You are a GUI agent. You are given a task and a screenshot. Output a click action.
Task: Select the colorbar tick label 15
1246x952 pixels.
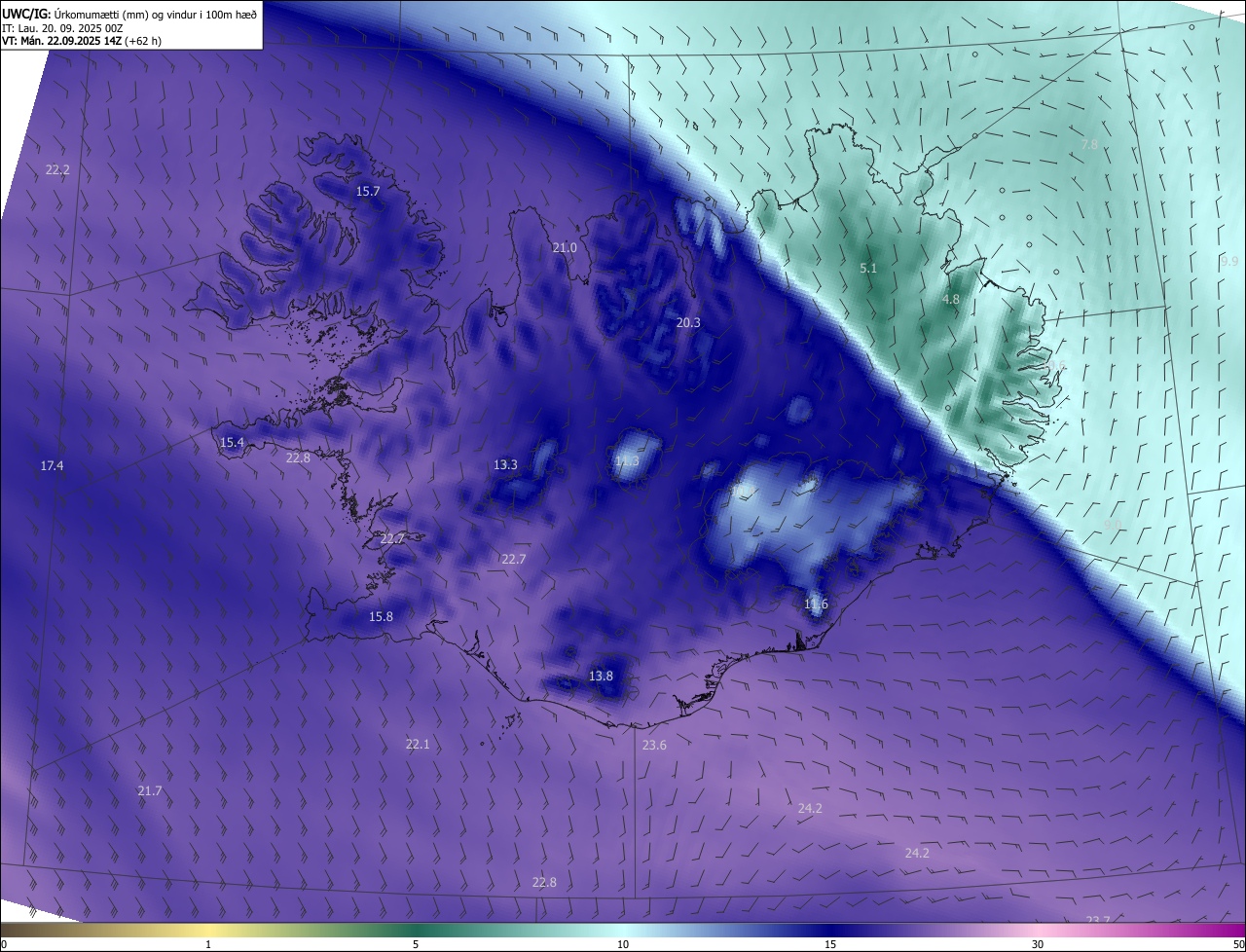click(x=830, y=944)
